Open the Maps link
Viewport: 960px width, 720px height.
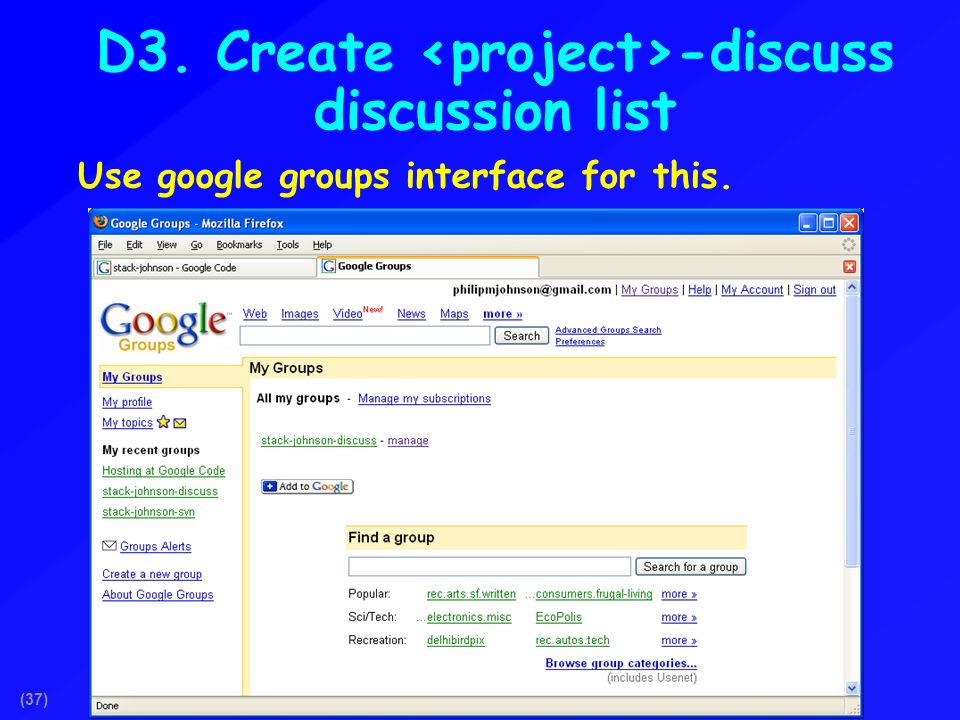(454, 313)
